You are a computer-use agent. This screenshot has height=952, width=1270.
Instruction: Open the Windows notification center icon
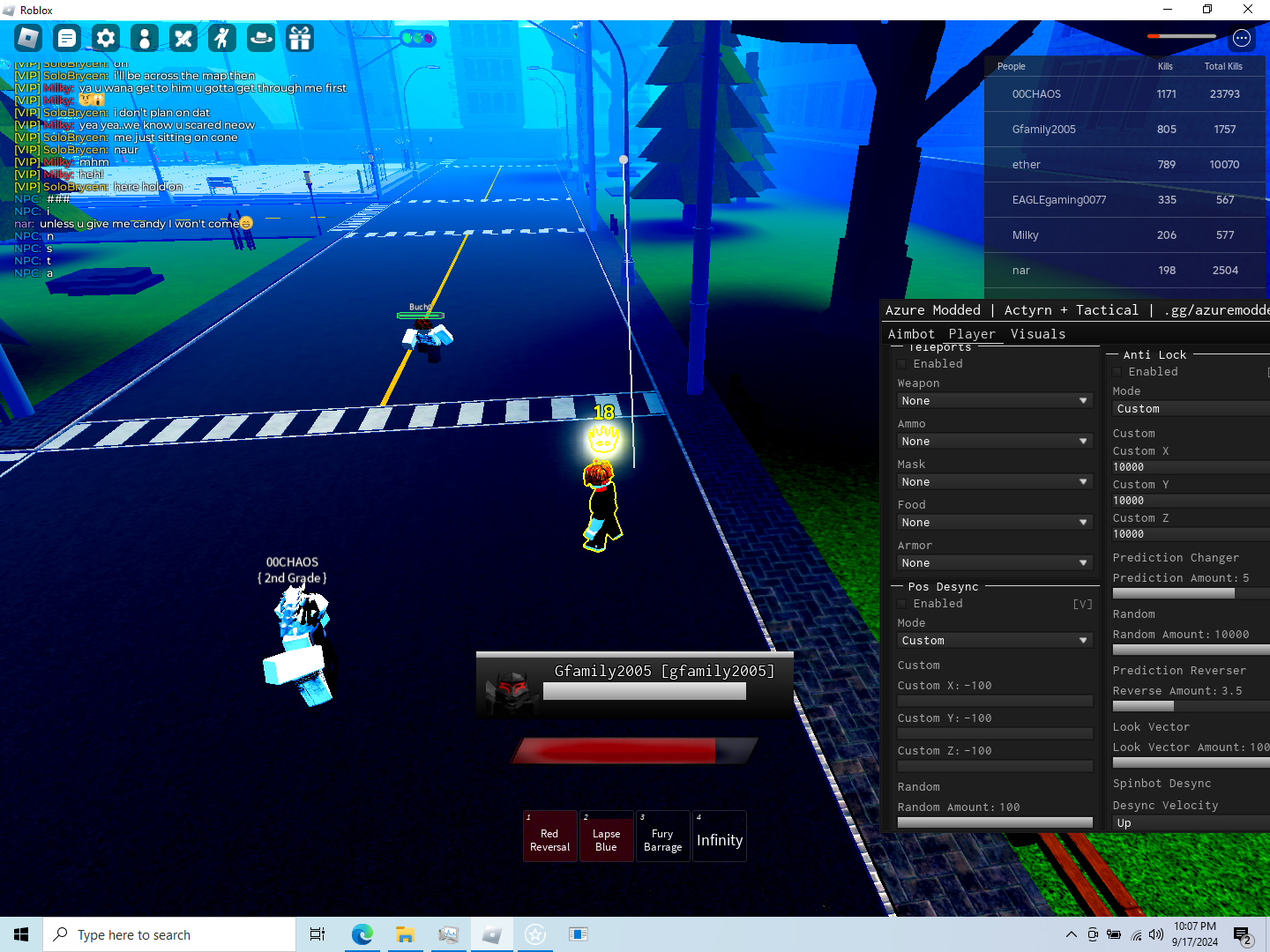(x=1243, y=935)
